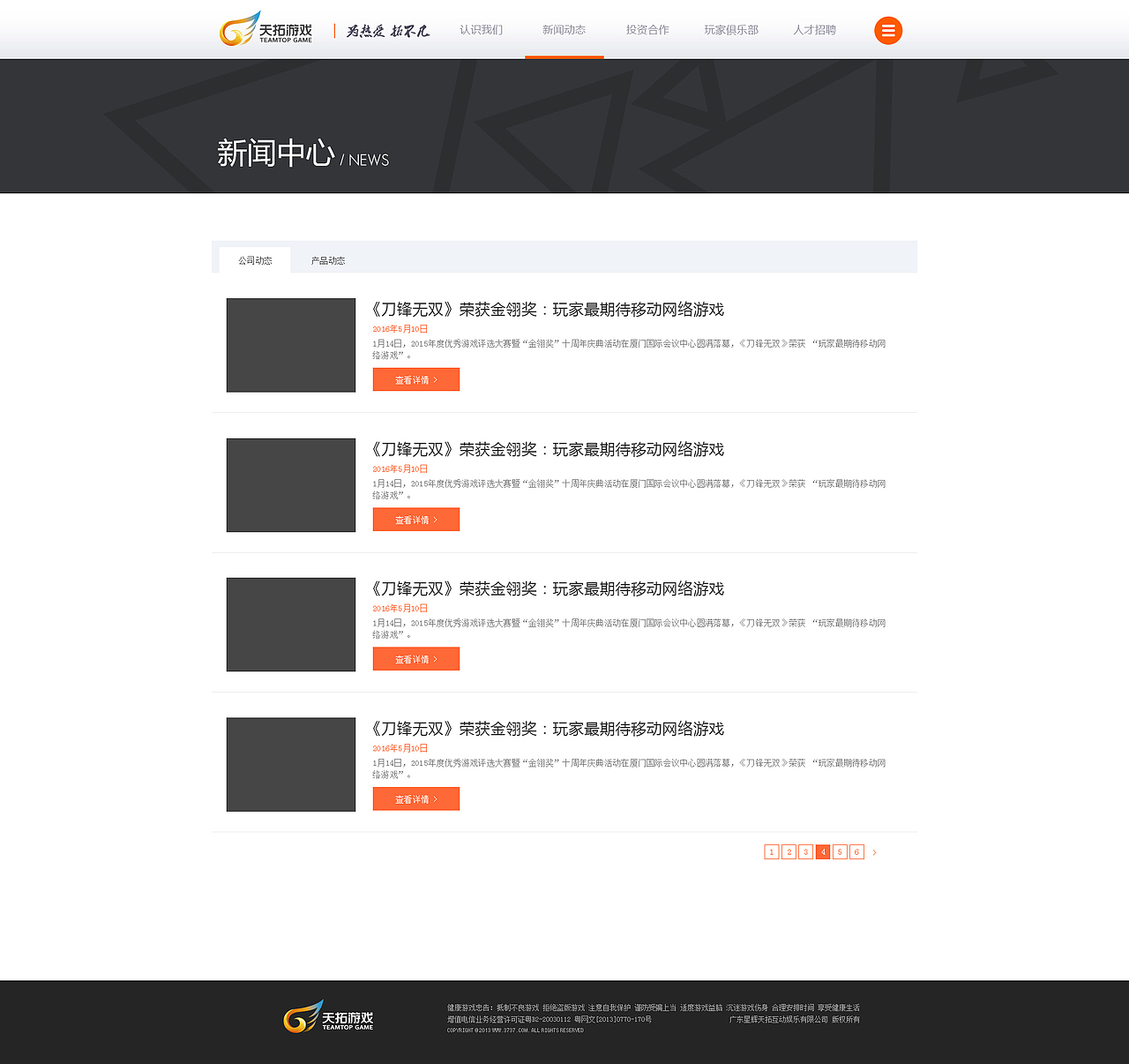
Task: Click the fourth article's 查看详情 button
Action: tap(416, 798)
